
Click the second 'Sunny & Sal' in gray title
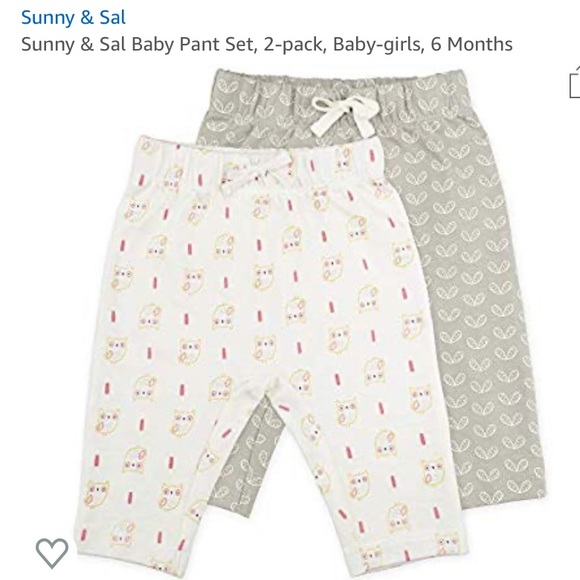point(73,44)
